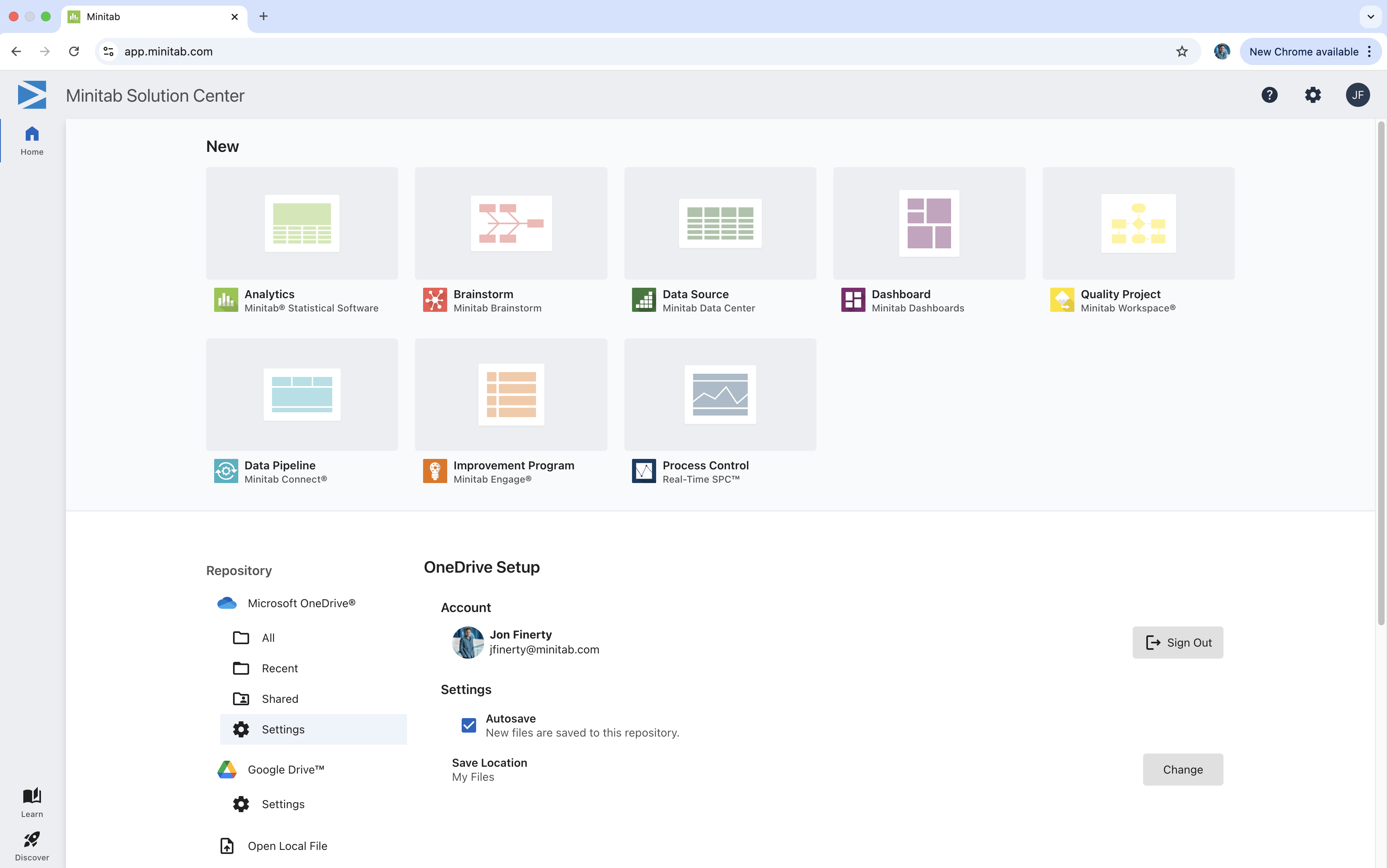The height and width of the screenshot is (868, 1387).
Task: Open a new browser tab
Action: click(x=264, y=16)
